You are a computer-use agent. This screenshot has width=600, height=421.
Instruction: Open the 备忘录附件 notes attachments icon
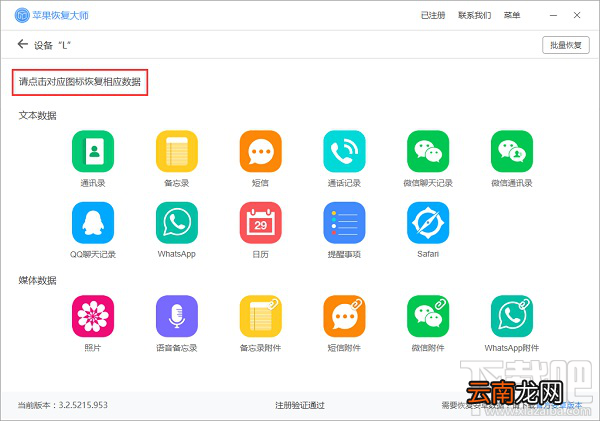click(x=261, y=316)
